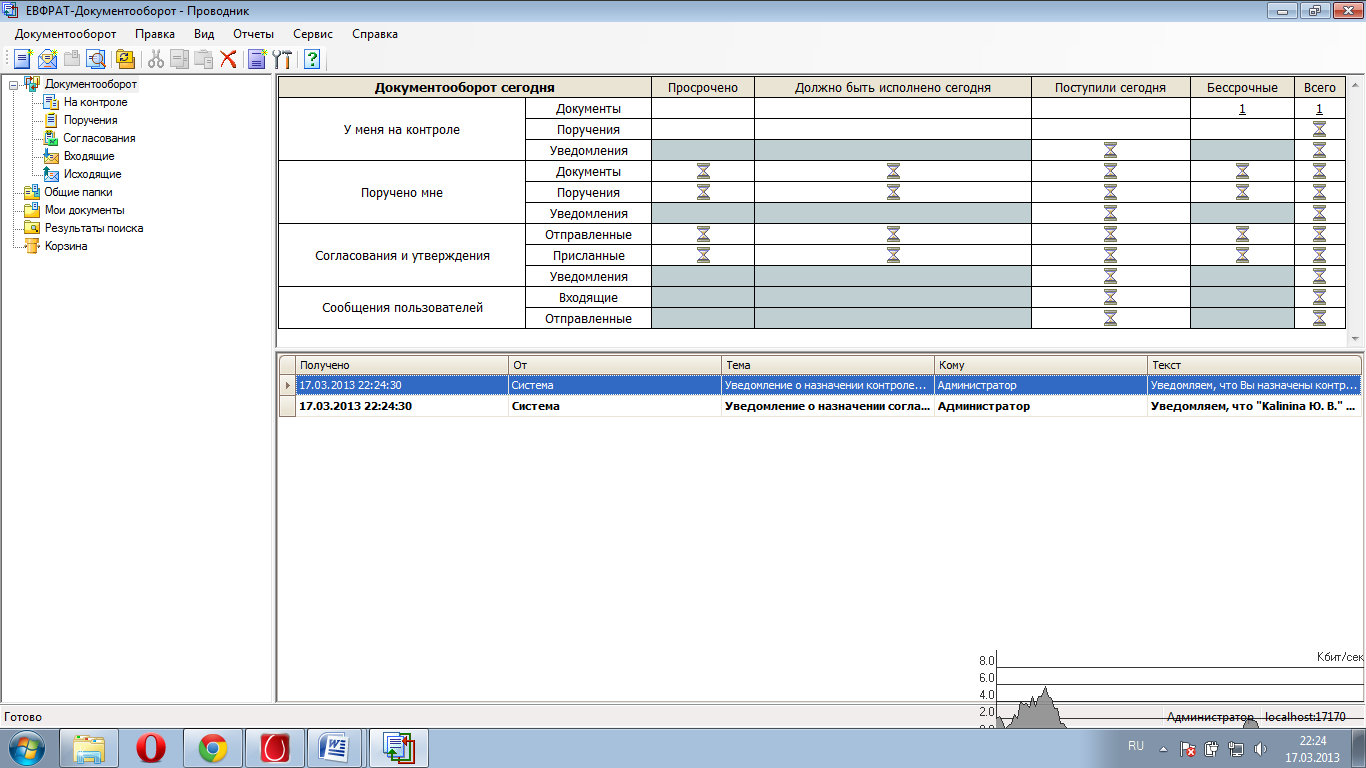Click the localhost:17170 status bar entry
The width and height of the screenshot is (1366, 768).
point(1305,717)
